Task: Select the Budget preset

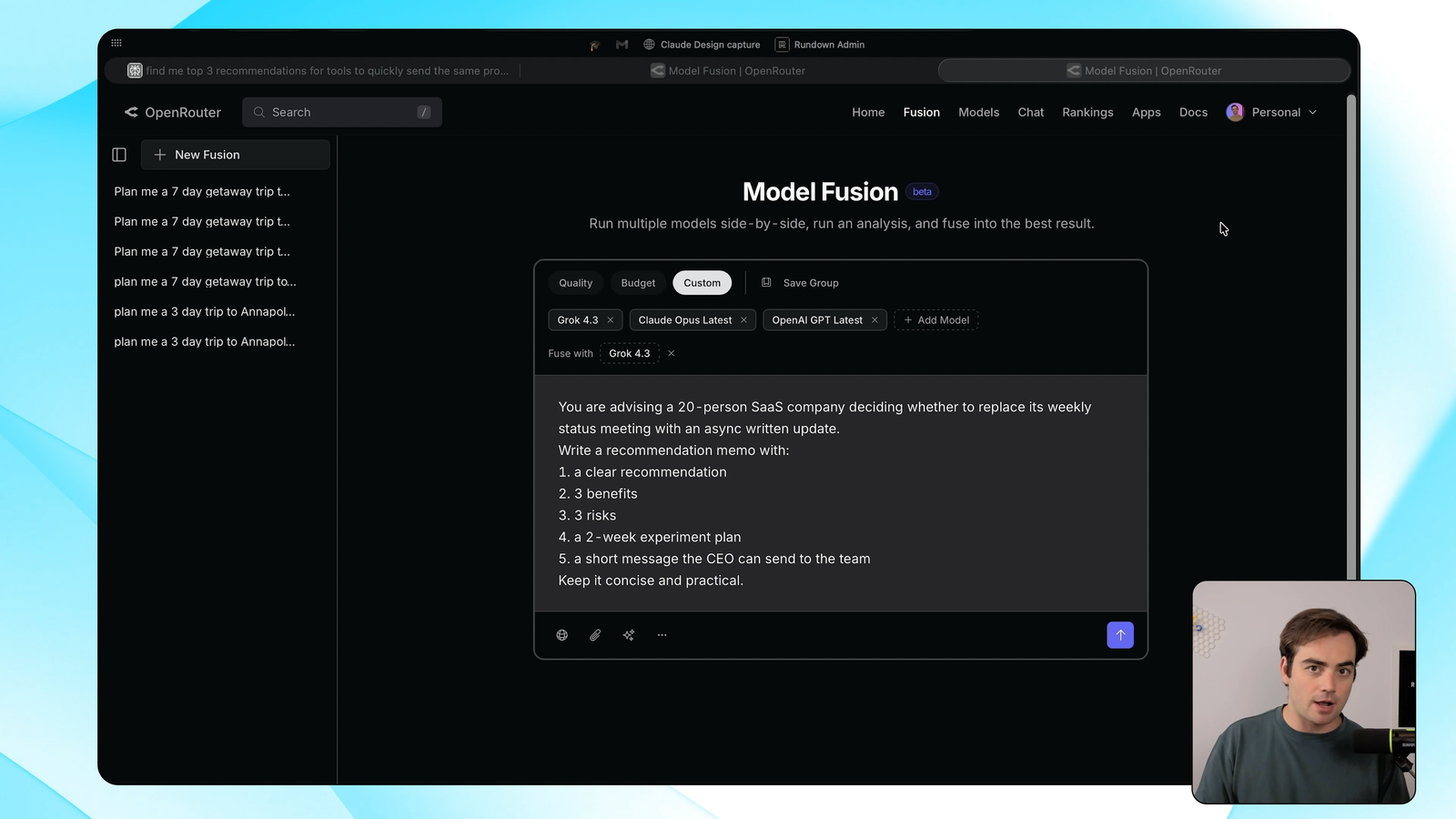Action: coord(638,283)
